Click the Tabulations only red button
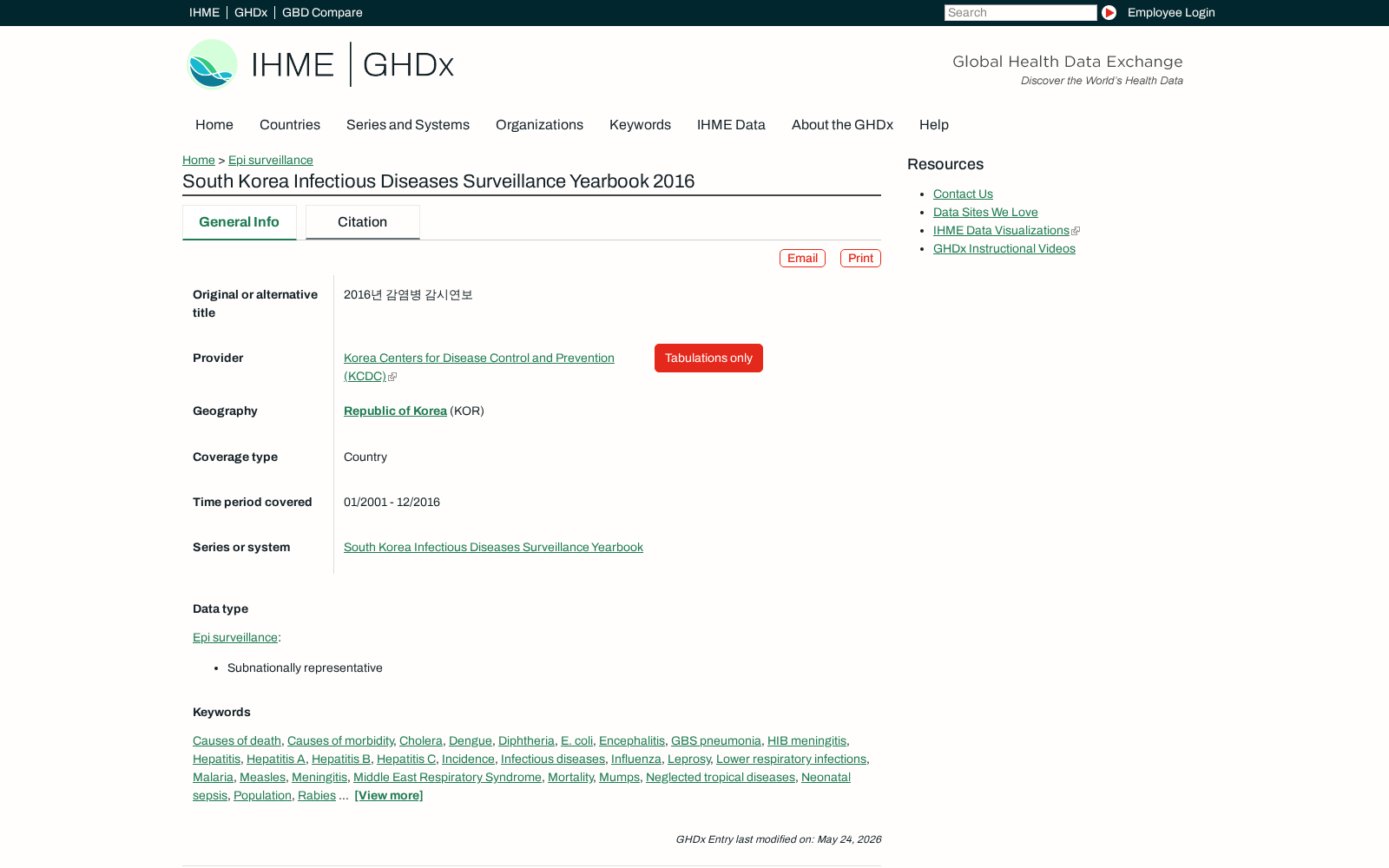The width and height of the screenshot is (1389, 868). click(x=708, y=358)
